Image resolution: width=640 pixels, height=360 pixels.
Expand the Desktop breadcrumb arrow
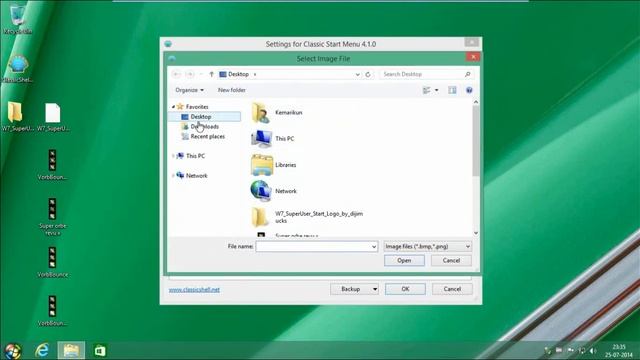[x=255, y=74]
